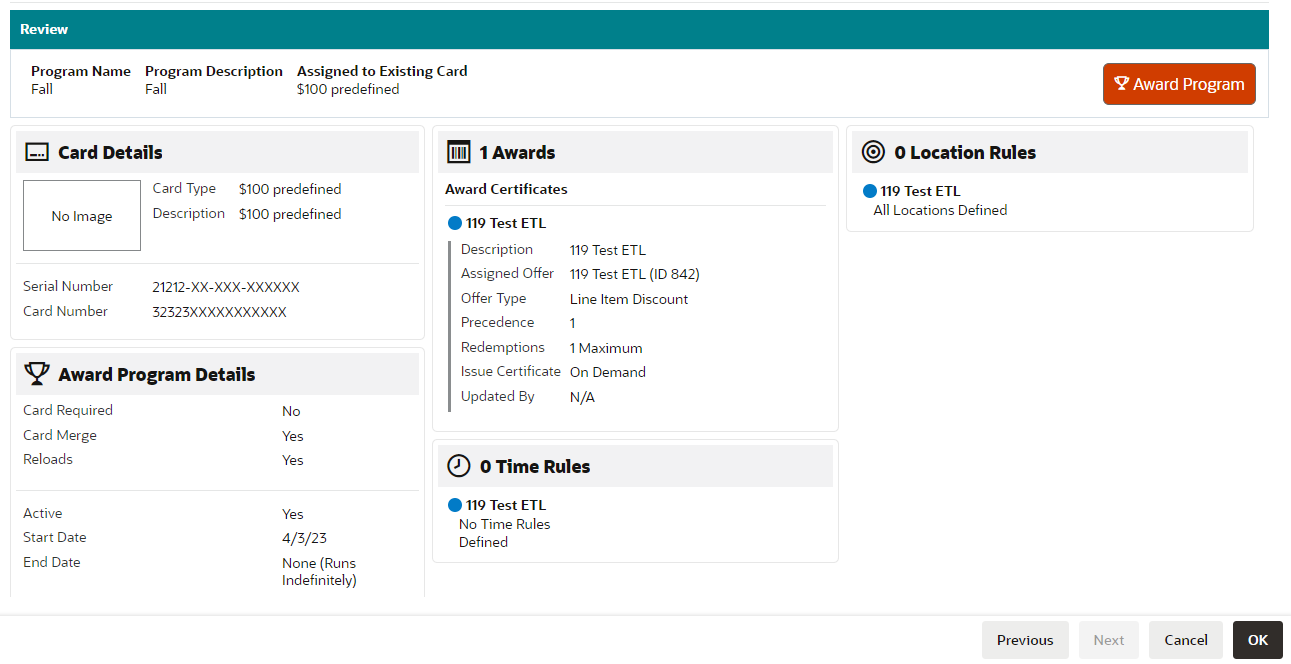1291x664 pixels.
Task: Go back using the Previous button
Action: [1025, 640]
